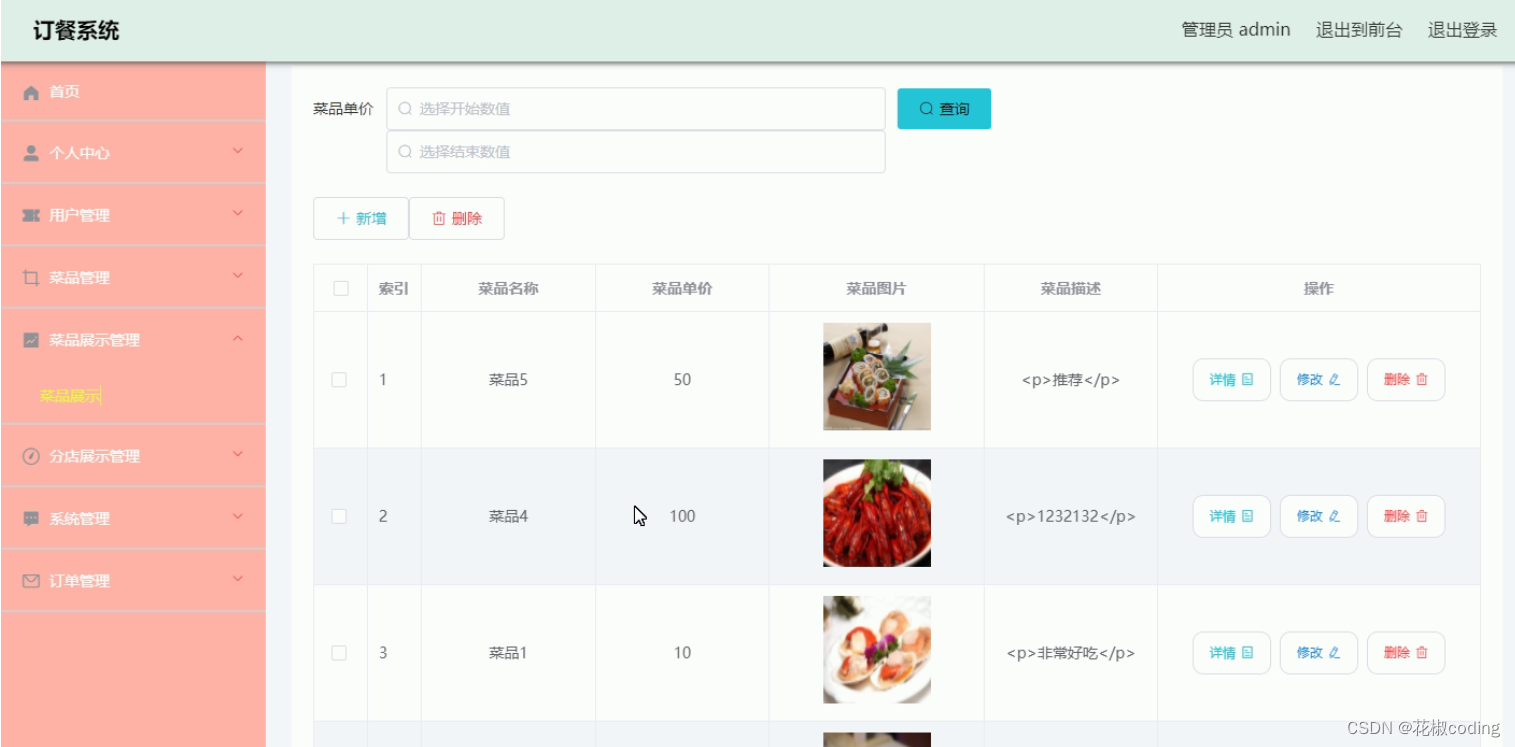Click 退出到前台 in the top bar
Screen dimensions: 1515x747
click(x=1358, y=29)
